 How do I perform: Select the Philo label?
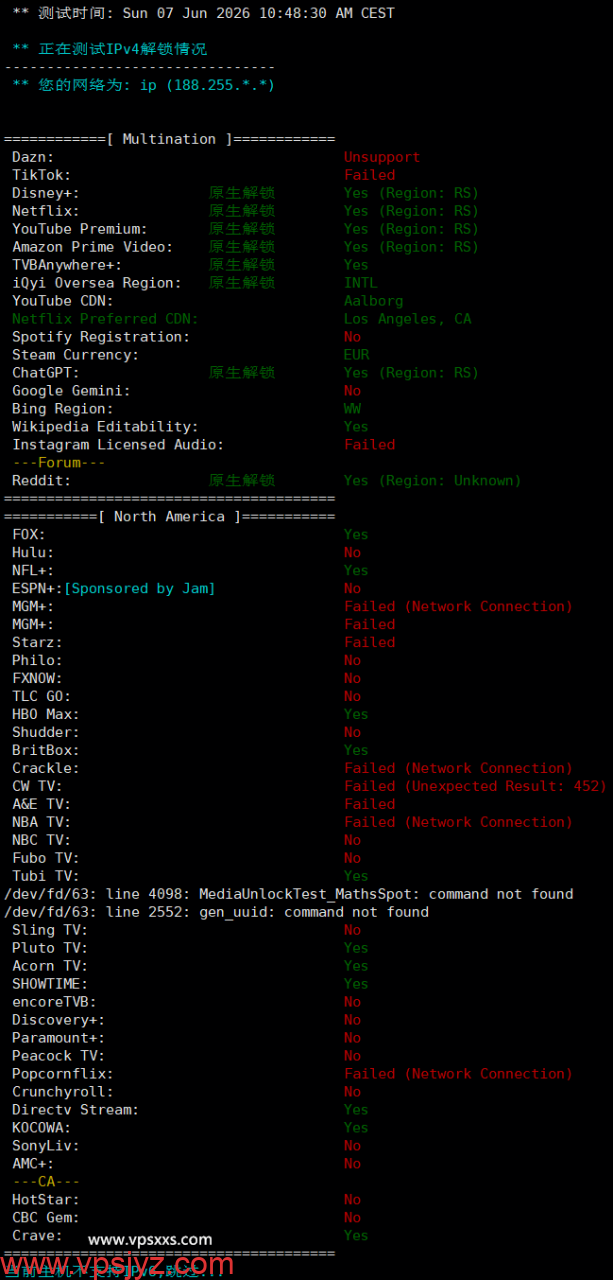point(37,661)
